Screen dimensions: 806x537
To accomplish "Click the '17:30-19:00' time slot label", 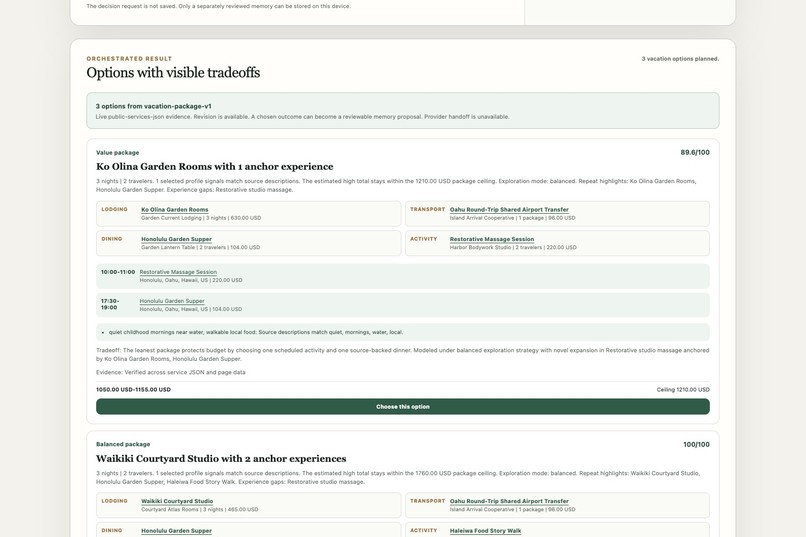I will (109, 304).
